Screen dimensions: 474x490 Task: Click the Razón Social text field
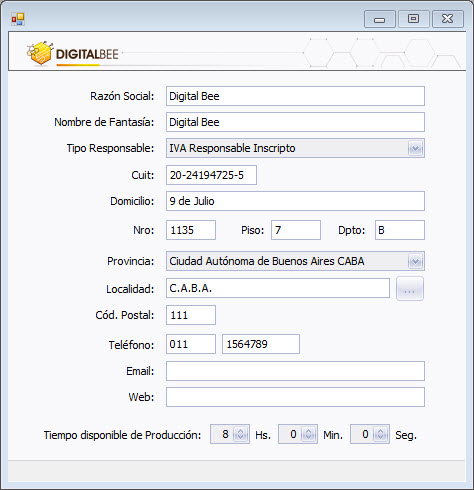tap(295, 96)
